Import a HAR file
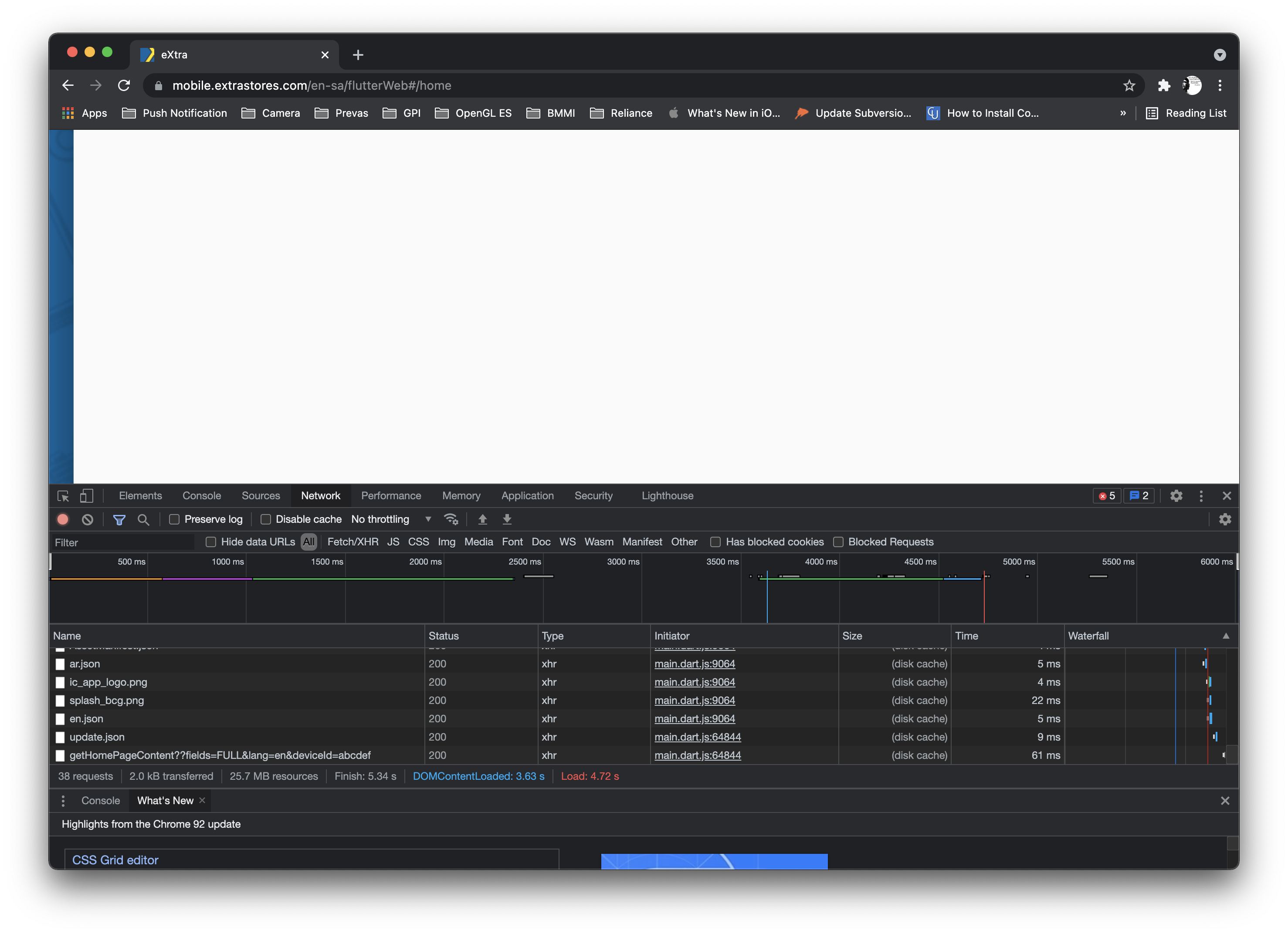 (x=483, y=519)
